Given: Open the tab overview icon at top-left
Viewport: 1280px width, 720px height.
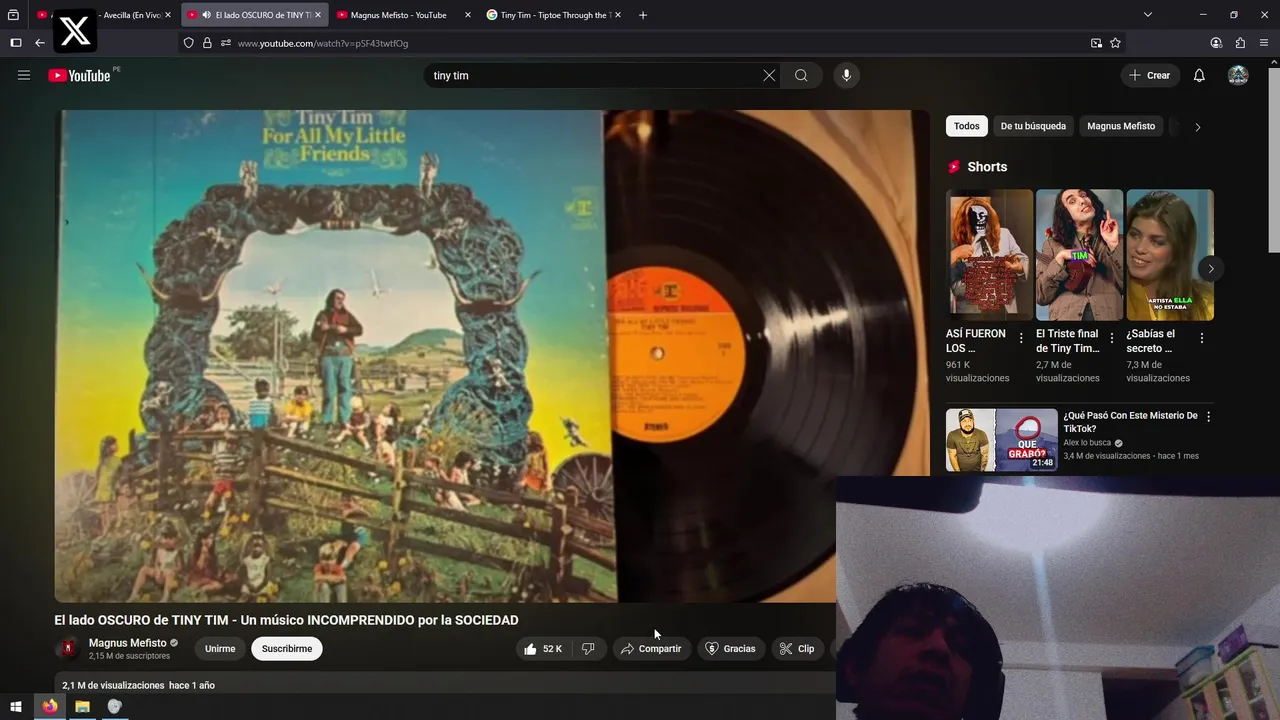Looking at the screenshot, I should click(x=13, y=15).
